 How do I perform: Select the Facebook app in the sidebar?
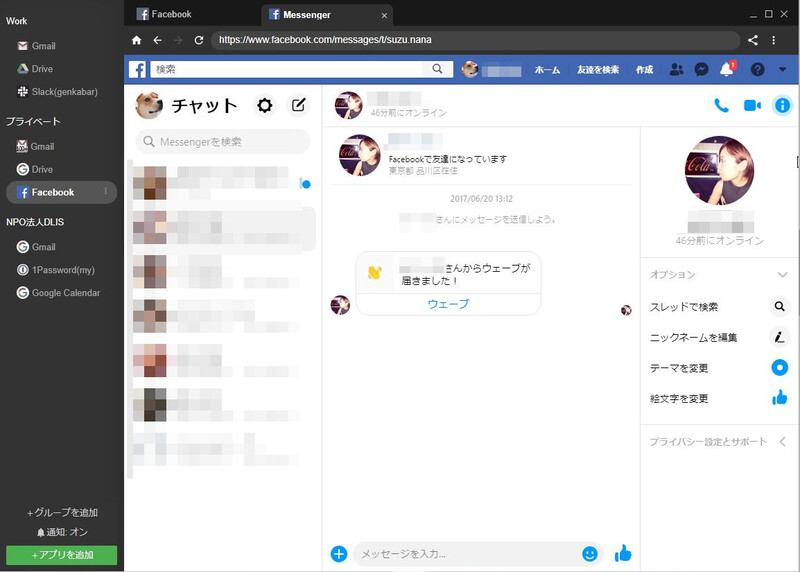click(x=61, y=192)
